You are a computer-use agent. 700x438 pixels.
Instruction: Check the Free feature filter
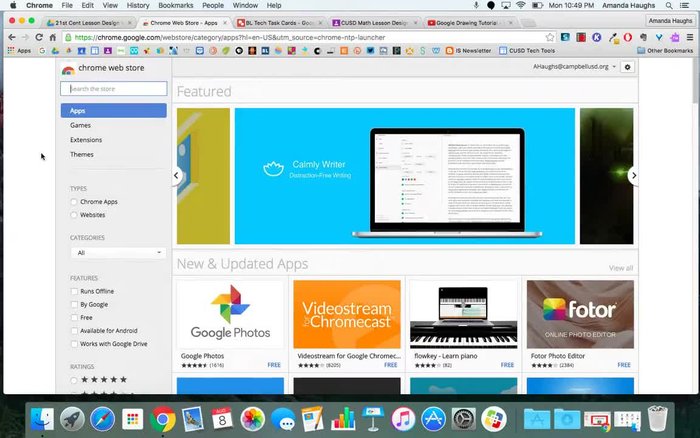(74, 317)
